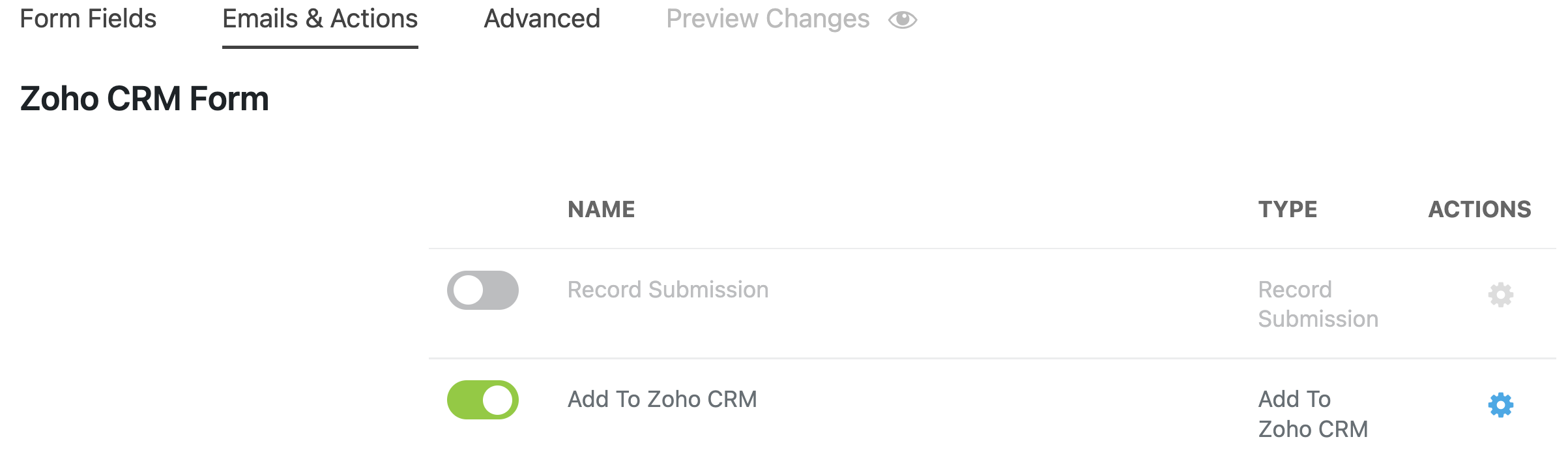Click the Add To Zoho CRM action name

pyautogui.click(x=662, y=399)
